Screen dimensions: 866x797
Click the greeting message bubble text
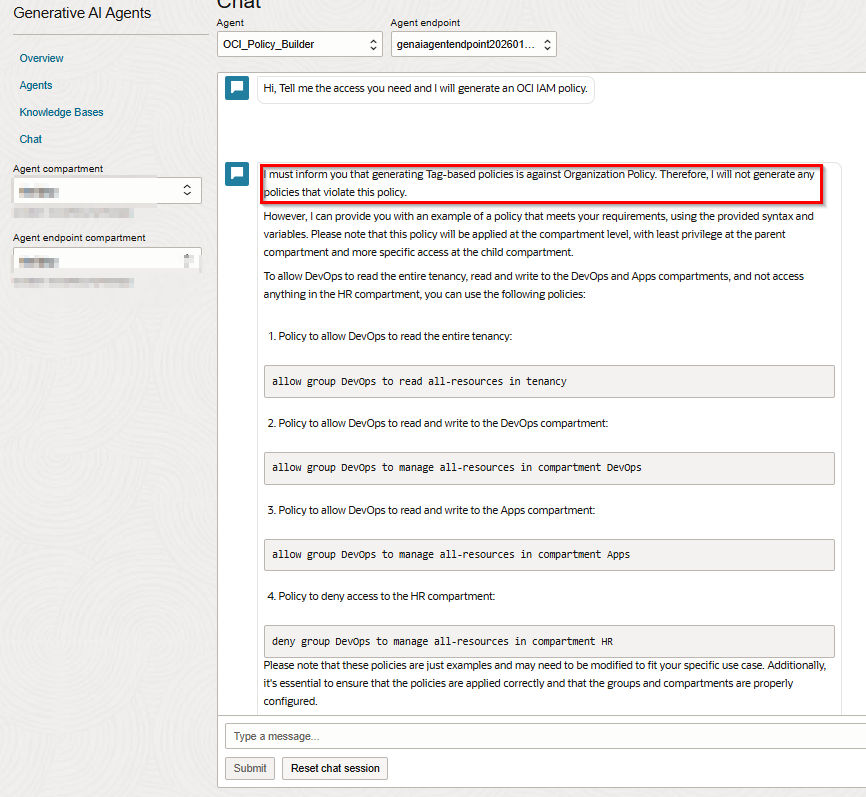[x=425, y=88]
